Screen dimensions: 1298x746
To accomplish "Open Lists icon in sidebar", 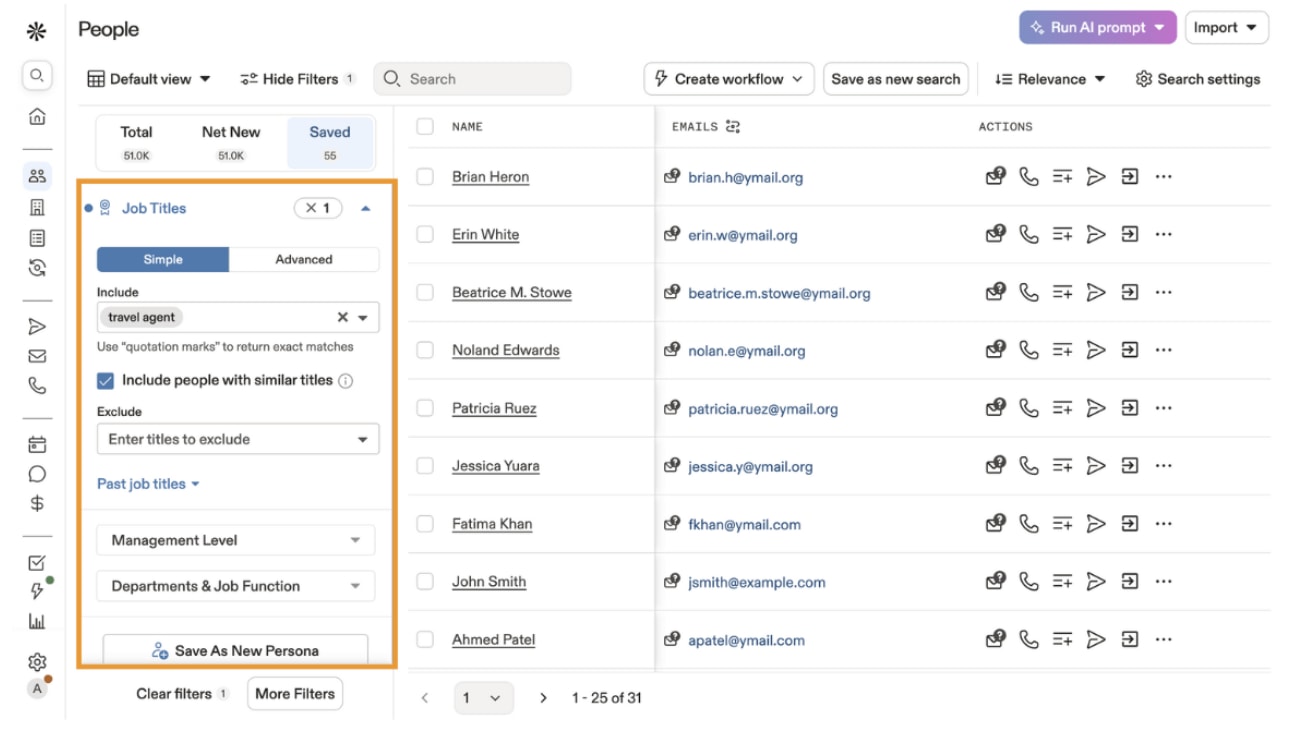I will pos(37,238).
